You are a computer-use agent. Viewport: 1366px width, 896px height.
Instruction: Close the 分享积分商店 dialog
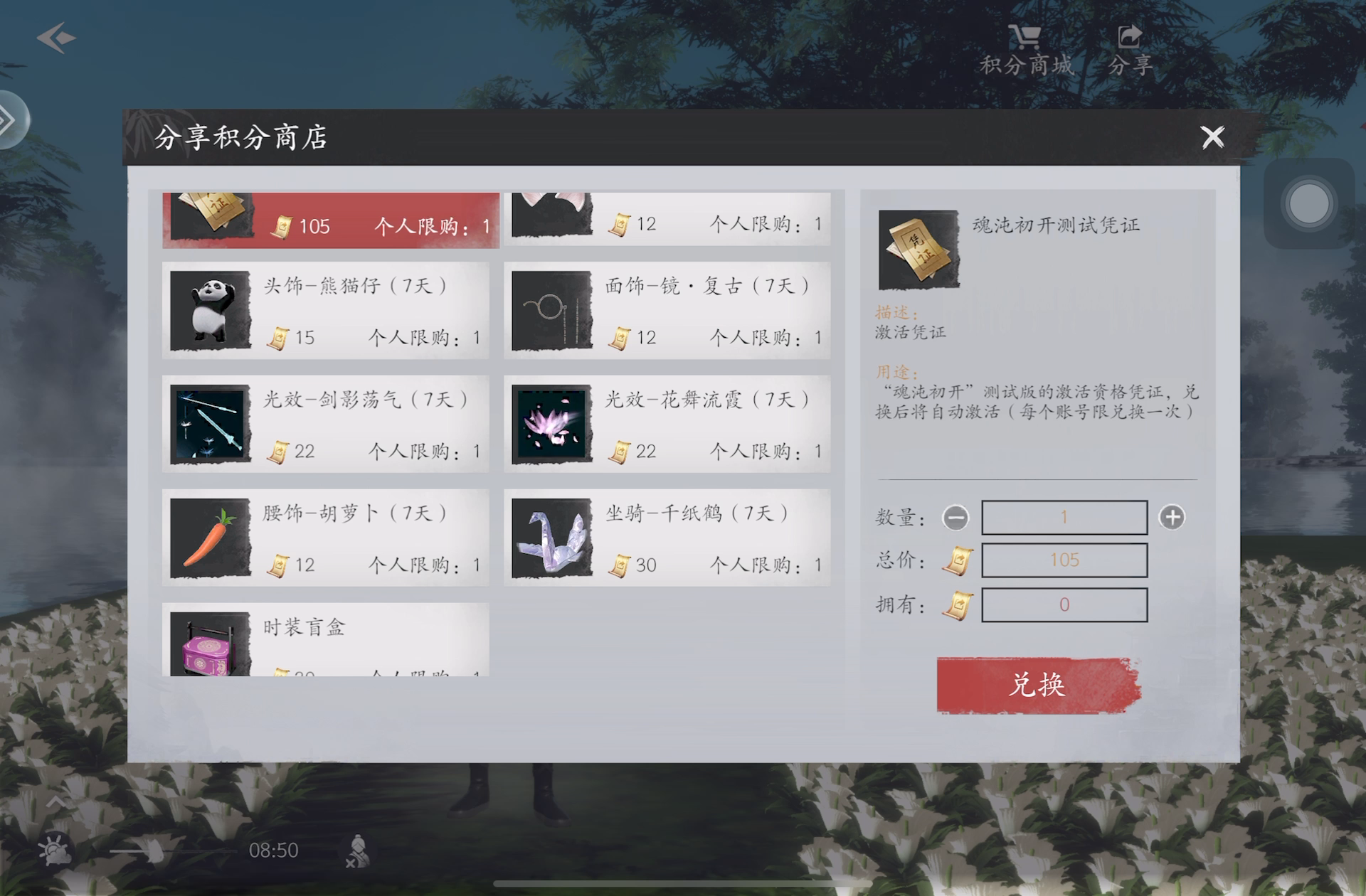click(x=1212, y=137)
